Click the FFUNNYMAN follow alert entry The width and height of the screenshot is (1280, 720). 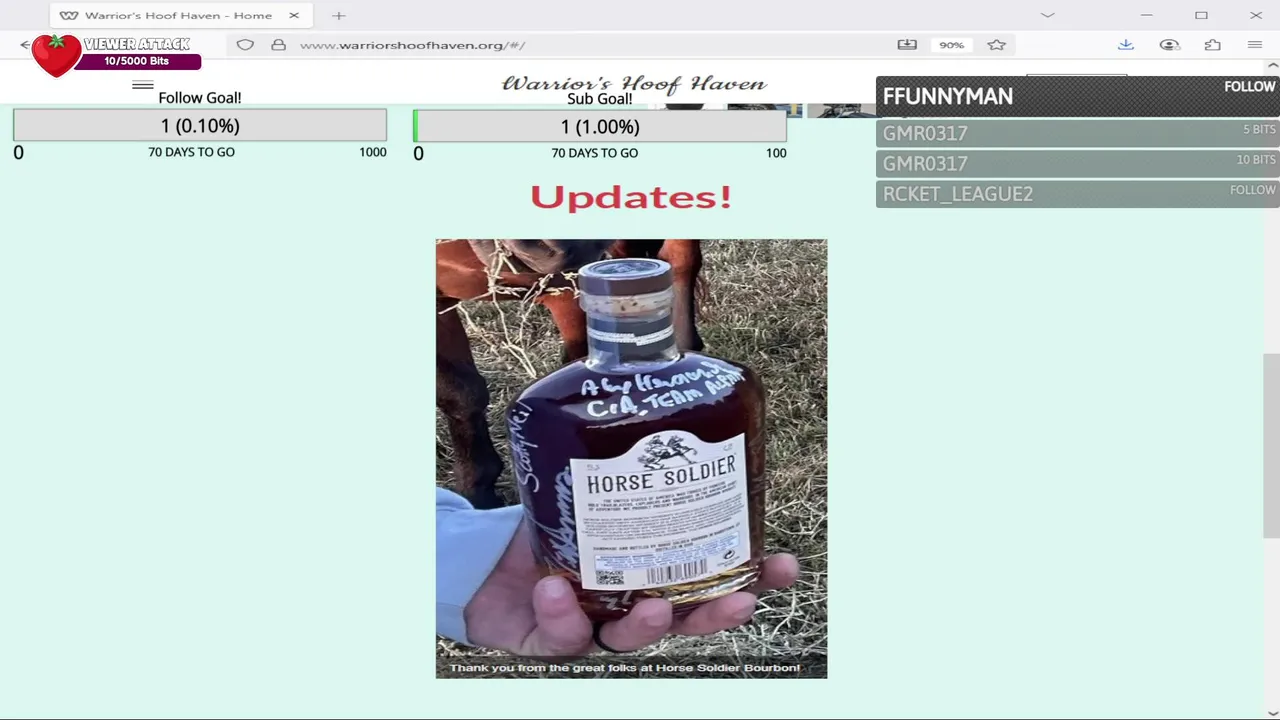[1077, 96]
